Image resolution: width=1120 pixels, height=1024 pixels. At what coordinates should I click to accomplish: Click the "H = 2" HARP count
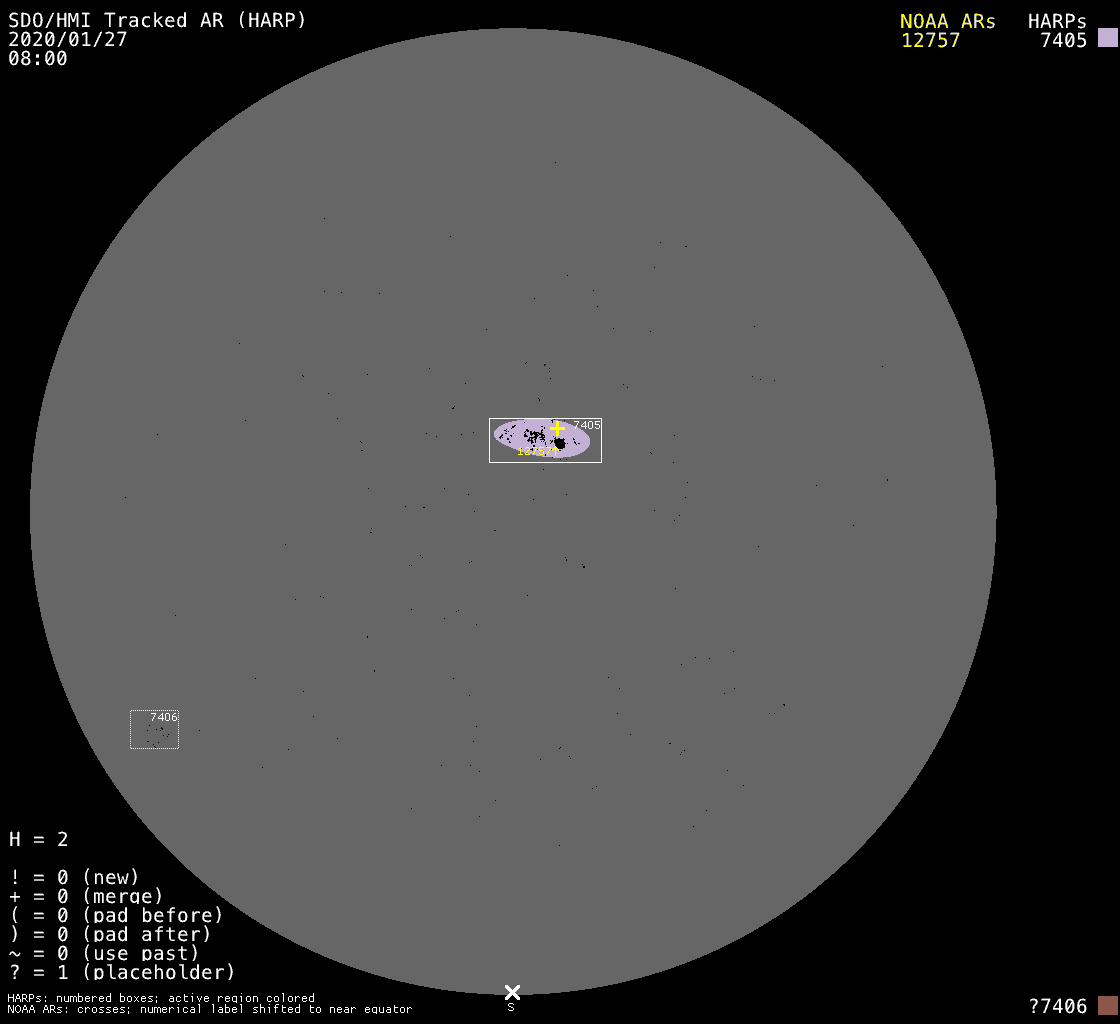tap(39, 839)
